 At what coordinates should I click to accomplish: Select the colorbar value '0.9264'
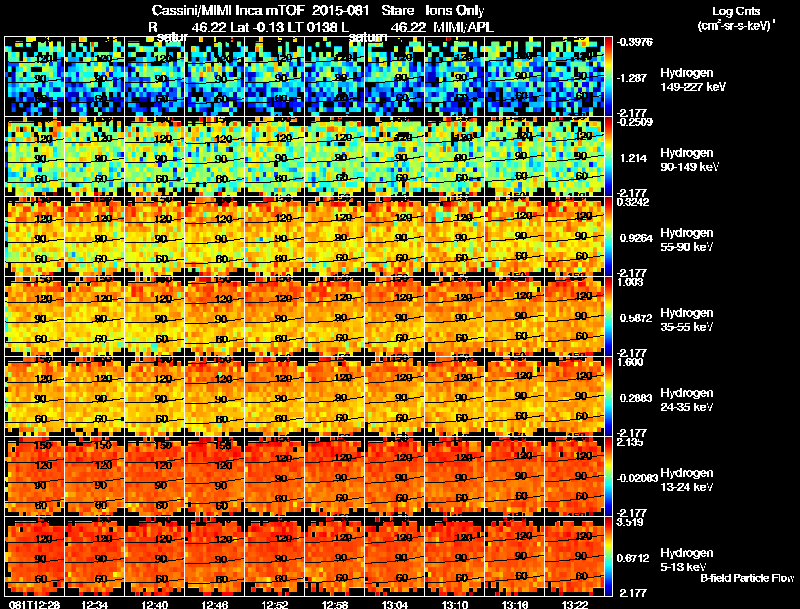[636, 238]
